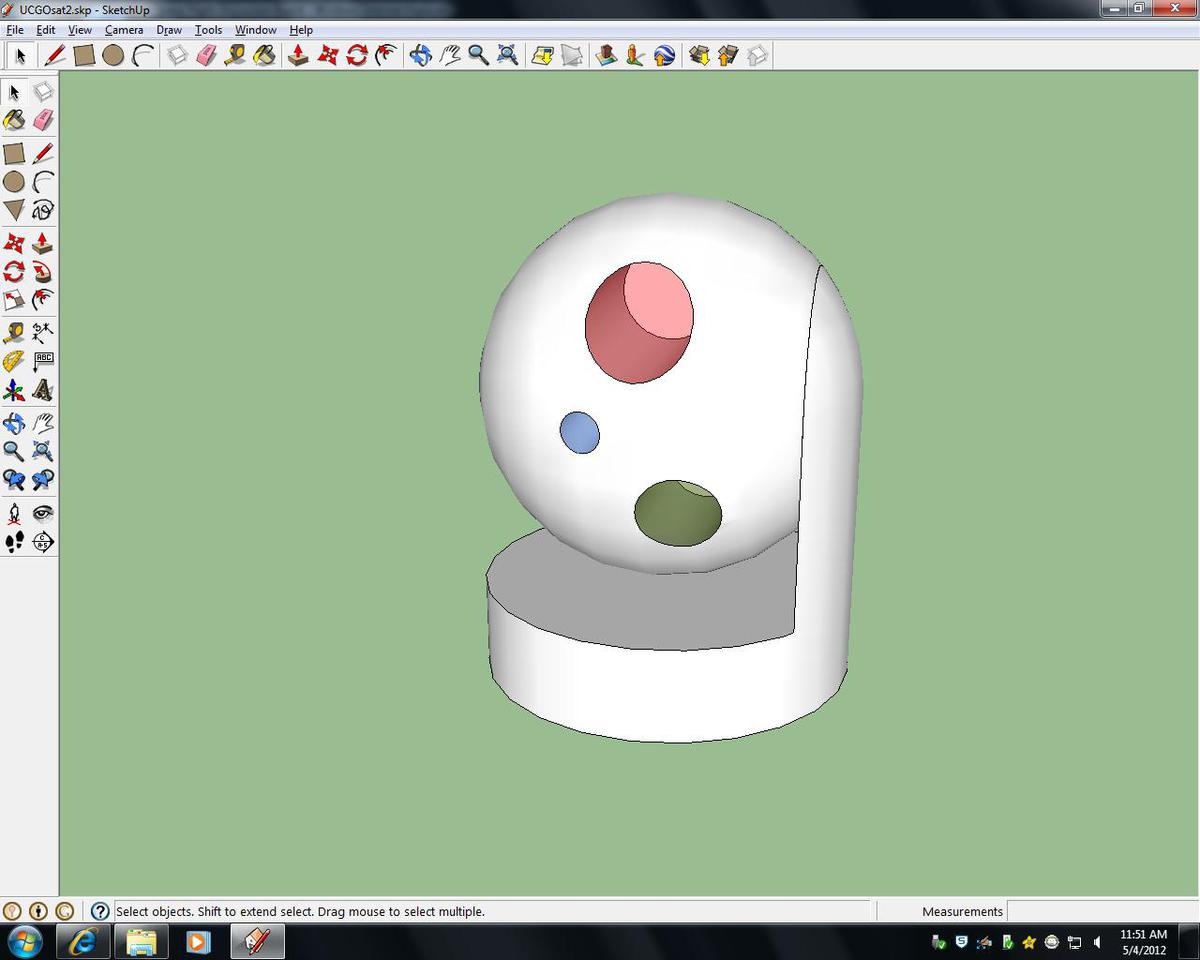The width and height of the screenshot is (1200, 960).
Task: Click the grayed Share Component icon
Action: click(x=757, y=55)
